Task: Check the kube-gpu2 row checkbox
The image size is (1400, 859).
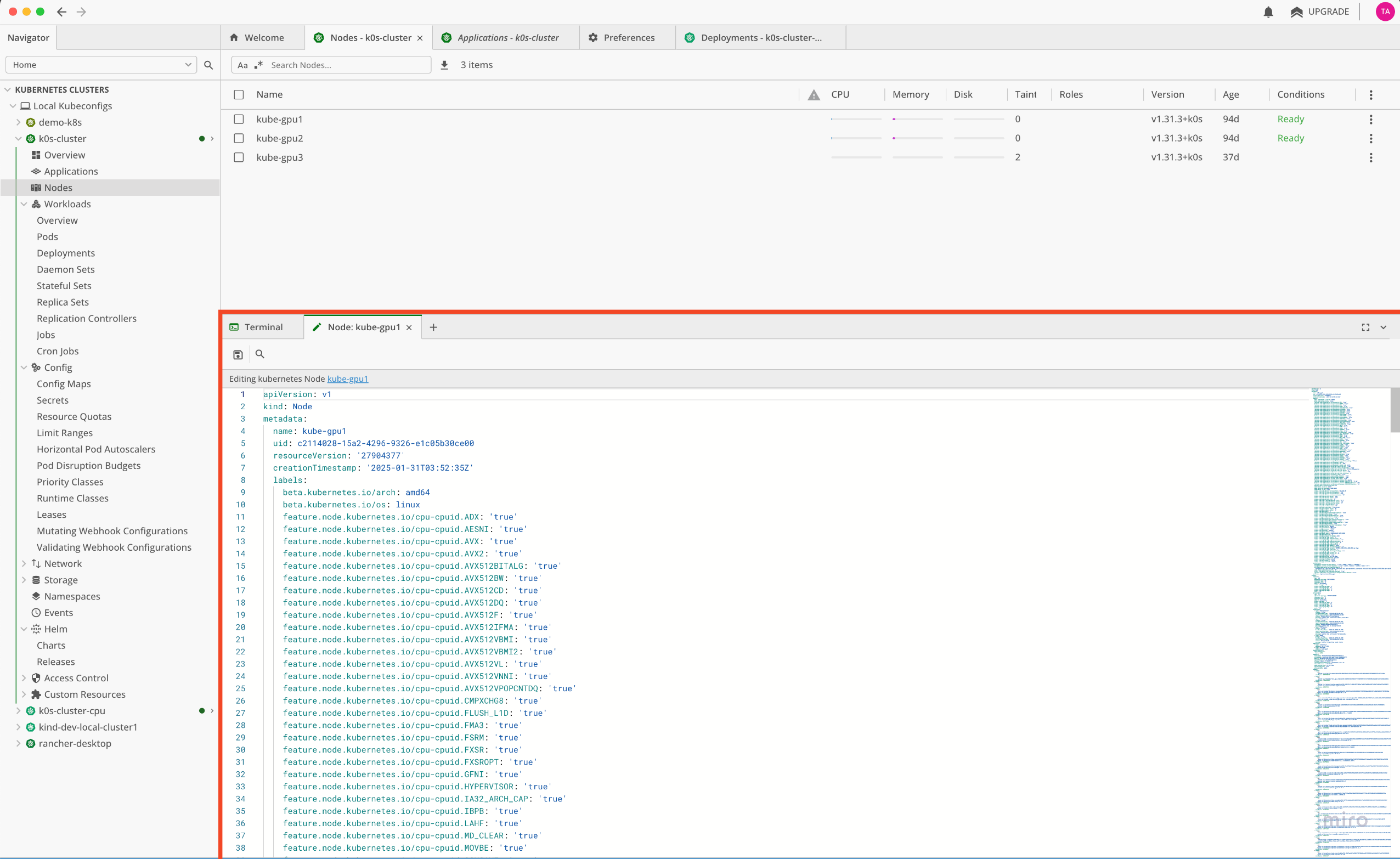Action: tap(238, 138)
